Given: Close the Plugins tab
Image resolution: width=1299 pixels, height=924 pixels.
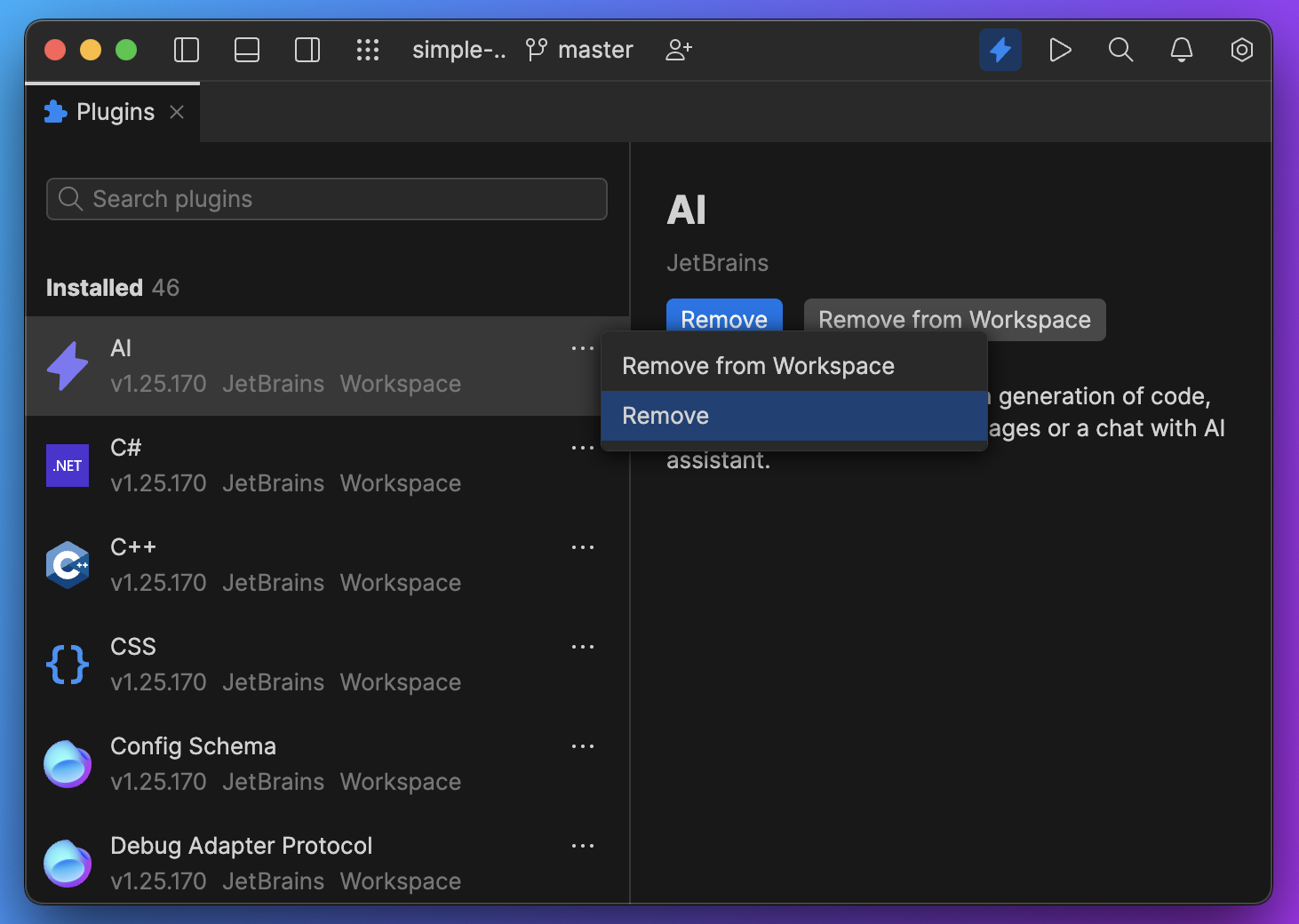Looking at the screenshot, I should tap(177, 112).
